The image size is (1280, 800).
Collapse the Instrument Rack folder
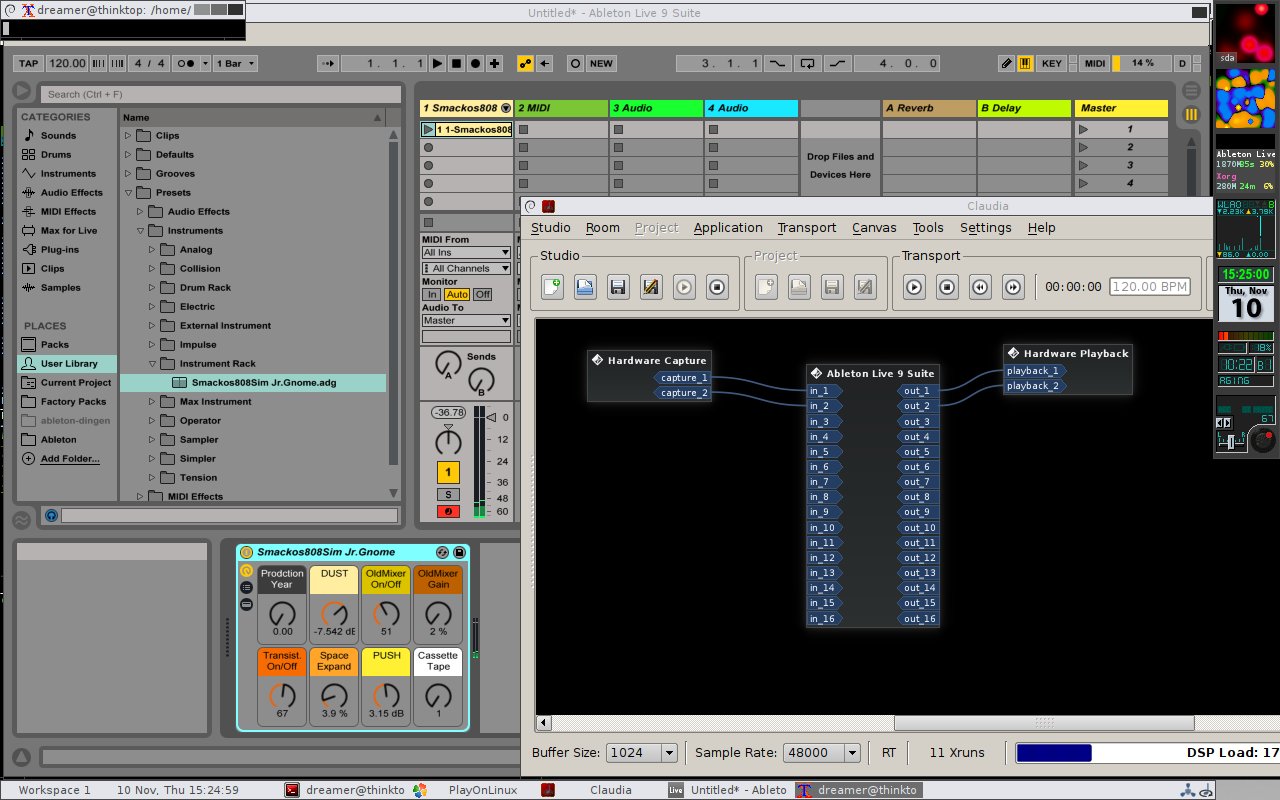point(151,363)
